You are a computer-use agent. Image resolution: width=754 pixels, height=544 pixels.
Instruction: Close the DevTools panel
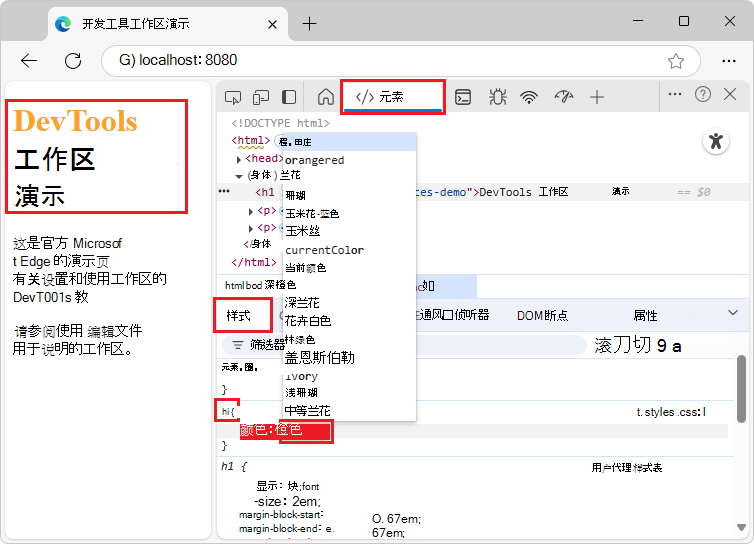tap(730, 94)
